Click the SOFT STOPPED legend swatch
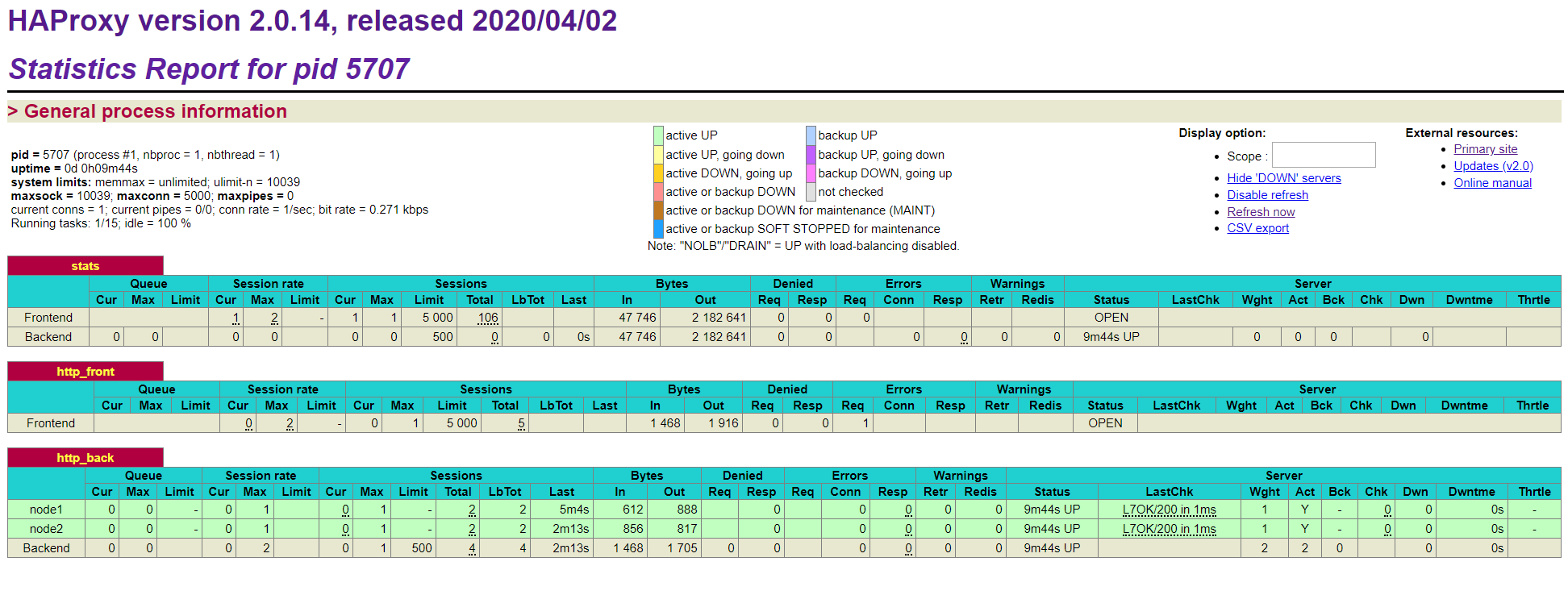 (658, 229)
